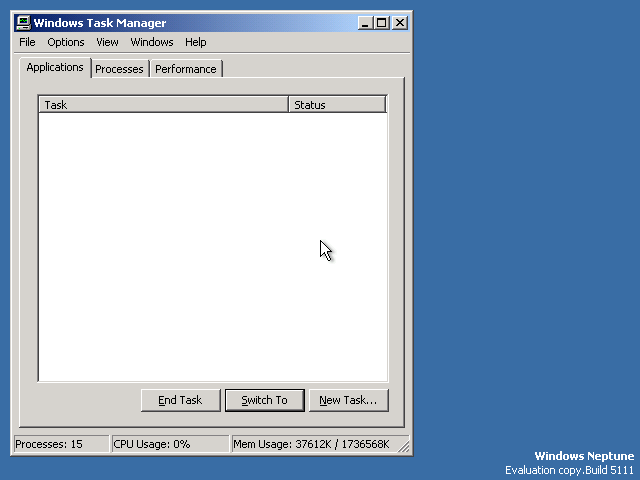
Task: Open the View menu
Action: 107,42
